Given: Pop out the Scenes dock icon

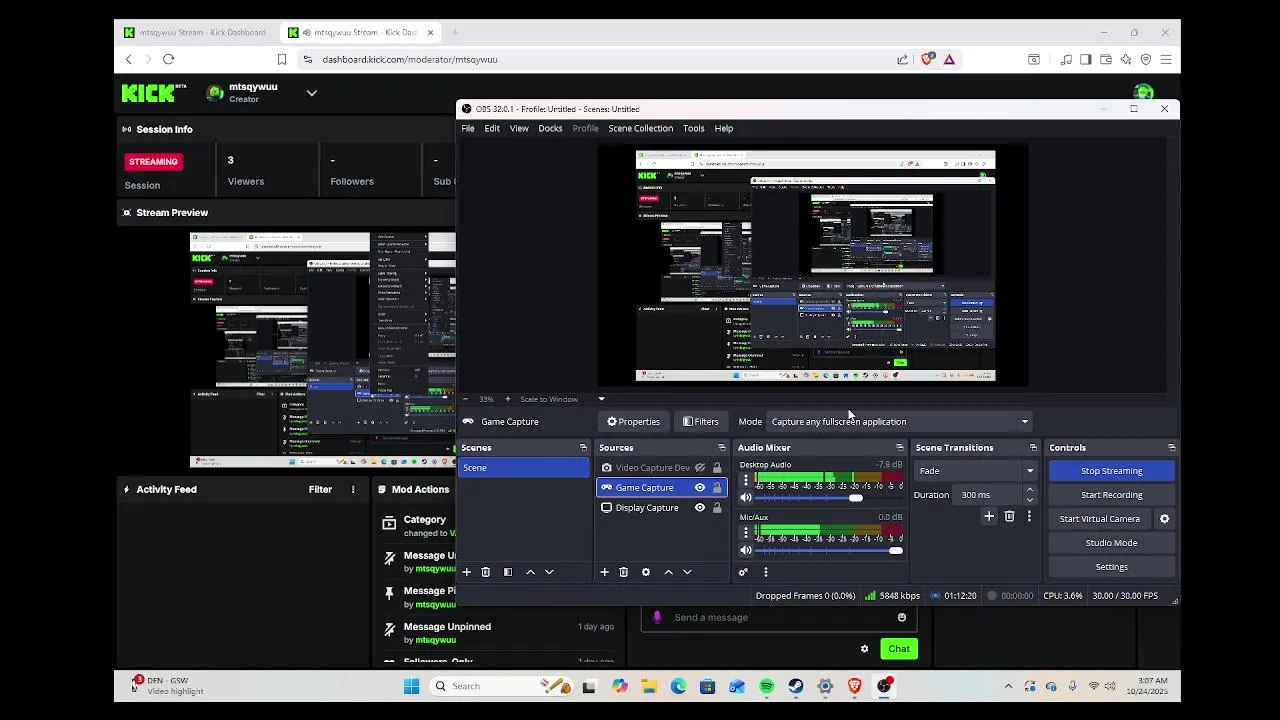Looking at the screenshot, I should pyautogui.click(x=583, y=448).
